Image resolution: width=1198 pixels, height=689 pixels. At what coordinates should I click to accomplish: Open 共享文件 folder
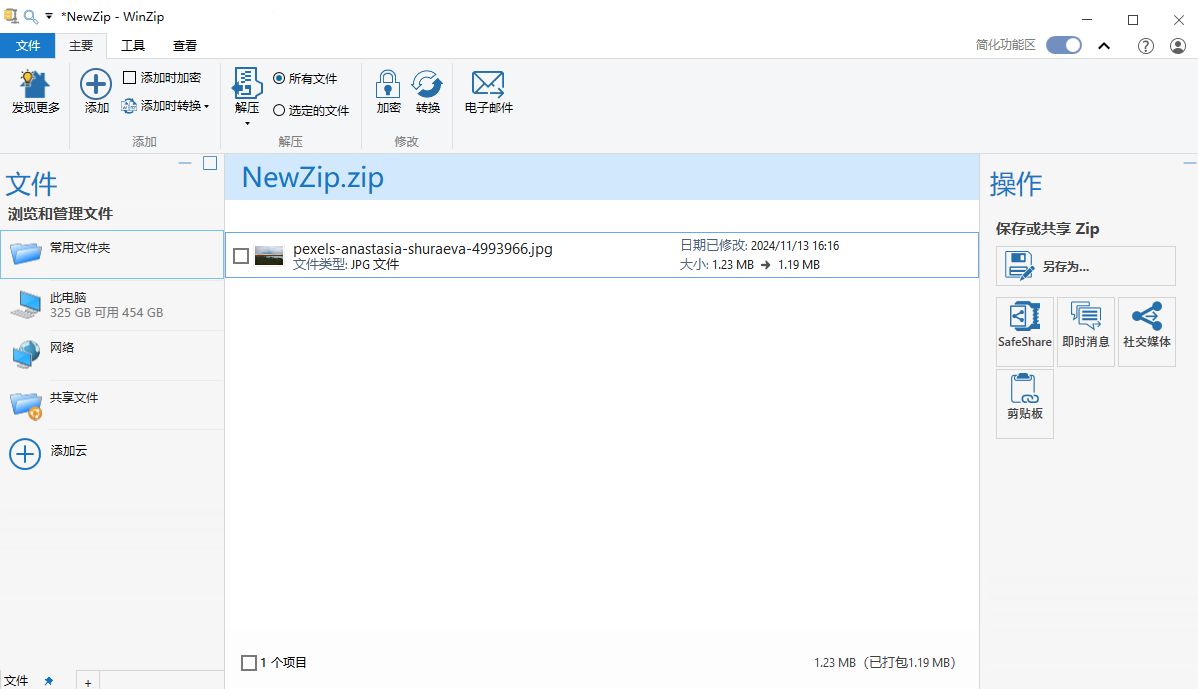pos(112,405)
